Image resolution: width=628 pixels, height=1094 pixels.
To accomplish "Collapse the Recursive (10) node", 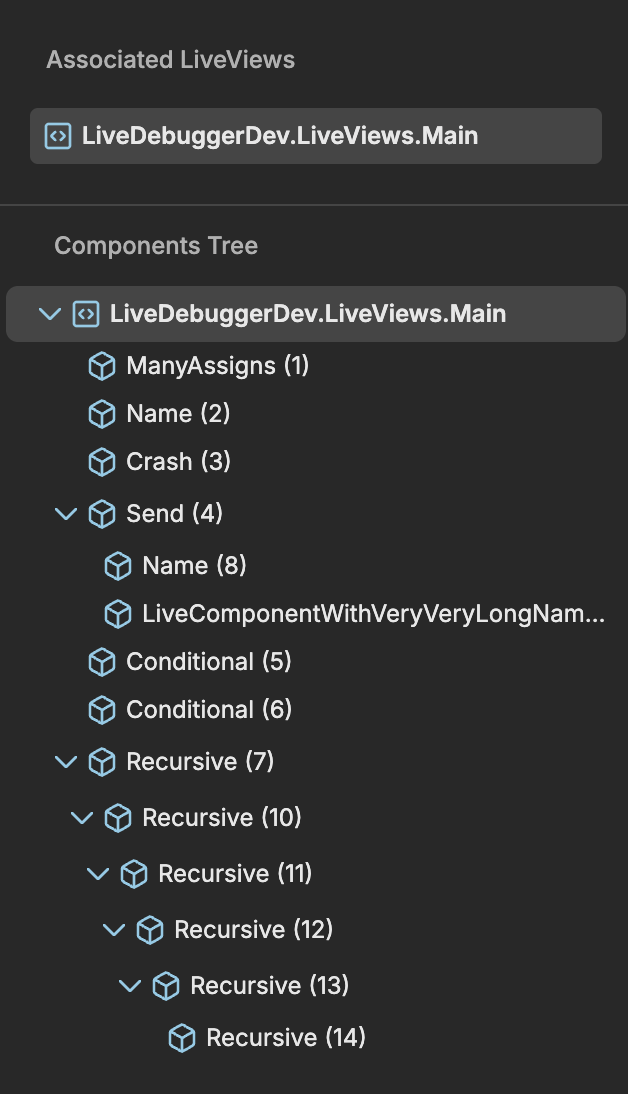I will [82, 818].
